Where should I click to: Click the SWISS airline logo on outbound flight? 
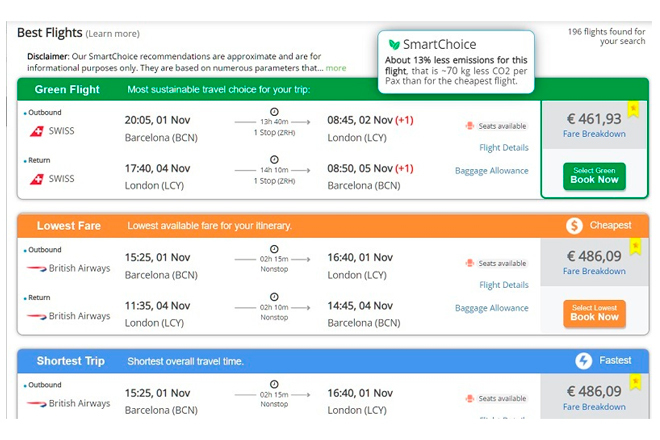click(x=36, y=131)
